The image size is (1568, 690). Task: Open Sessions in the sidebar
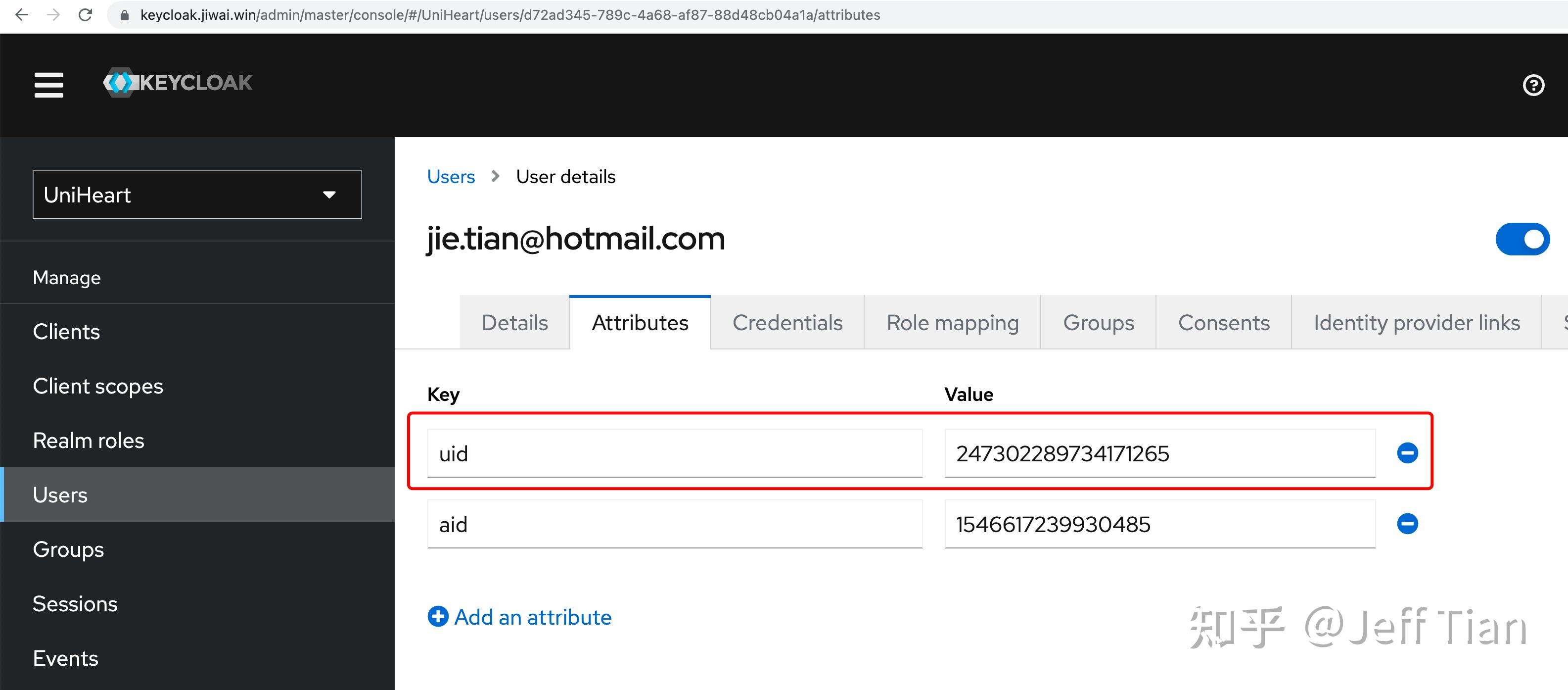click(75, 603)
